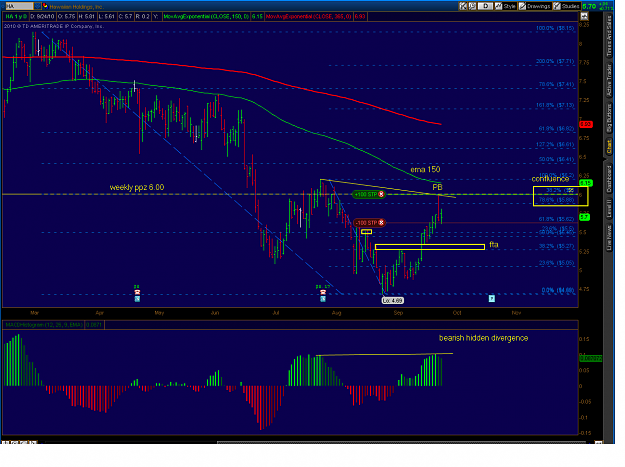This screenshot has height=467, width=625.
Task: Click the colored link icon beside Hawaiian Holdings
Action: click(45, 6)
